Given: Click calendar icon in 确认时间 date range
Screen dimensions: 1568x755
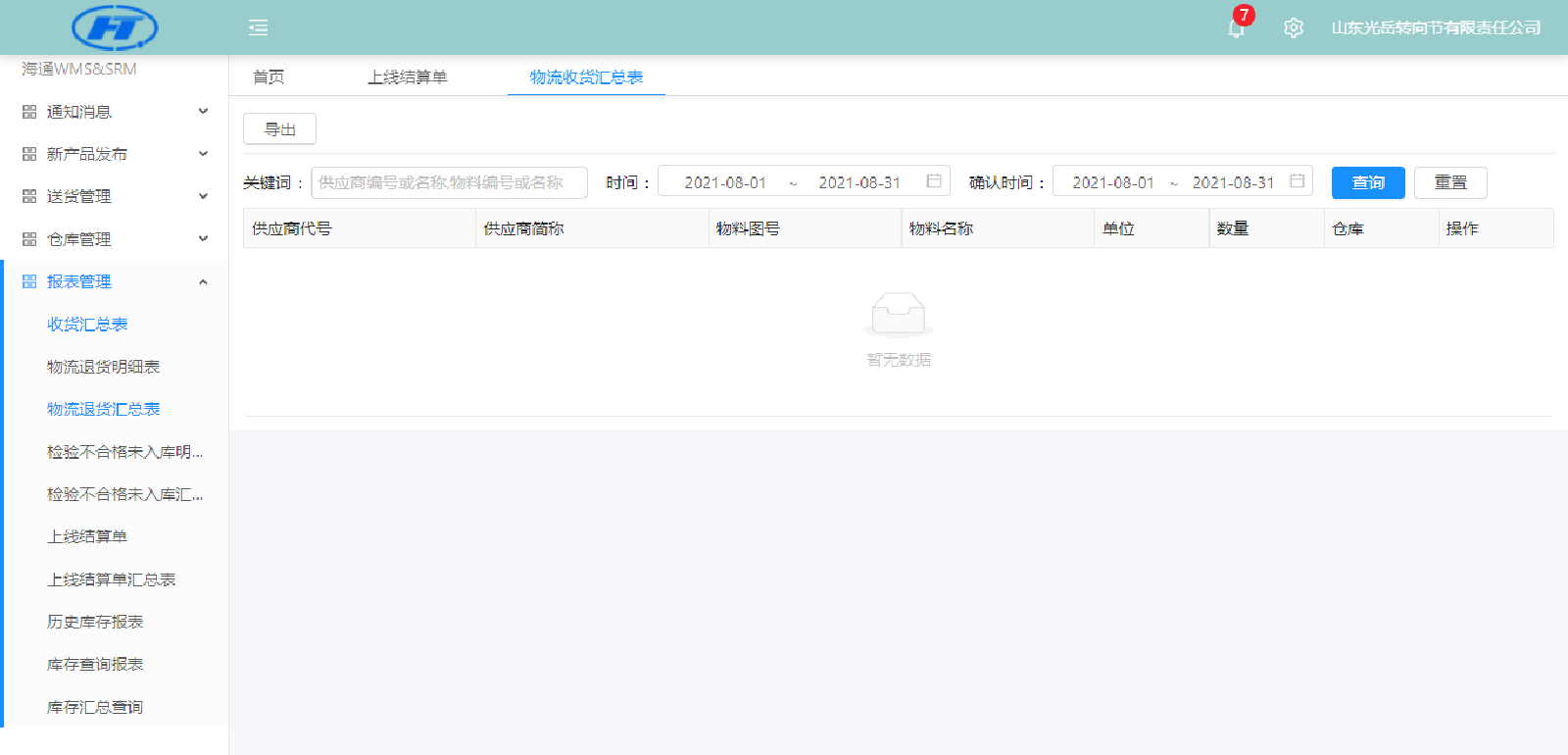Looking at the screenshot, I should tap(1297, 181).
